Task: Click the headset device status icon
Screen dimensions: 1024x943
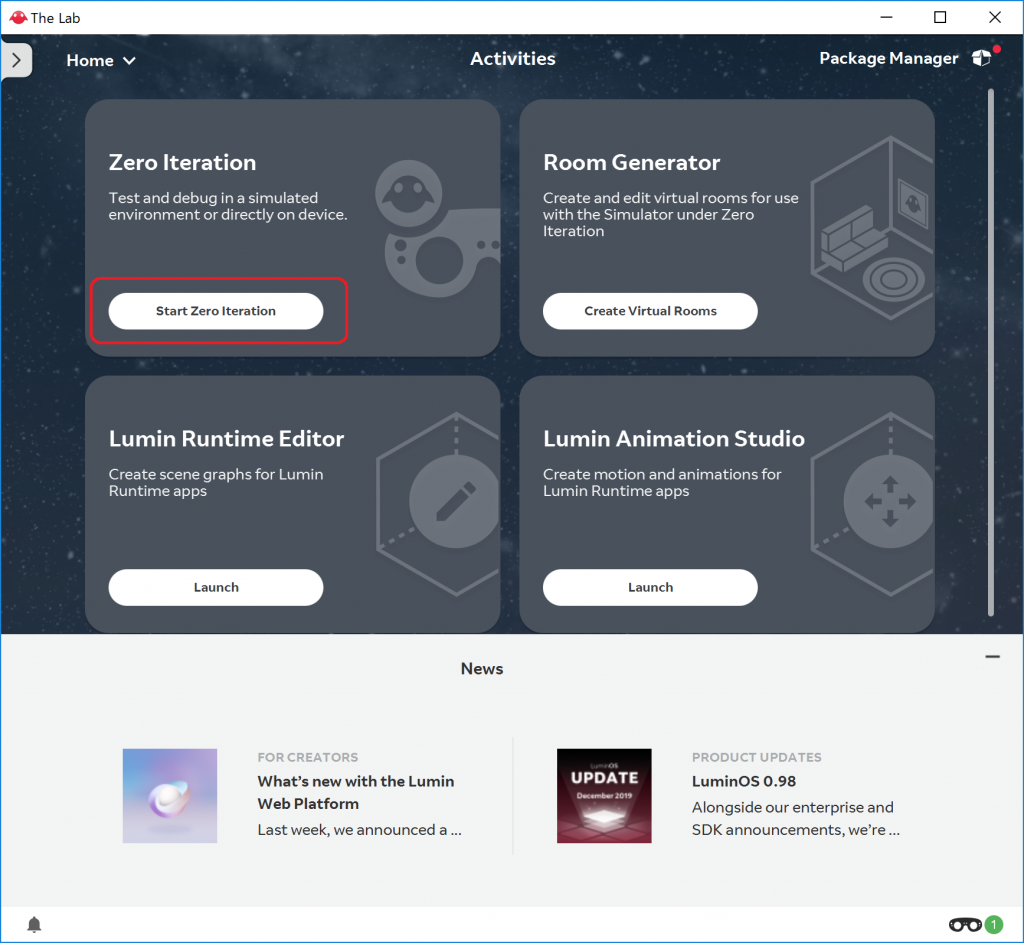Action: (x=964, y=924)
